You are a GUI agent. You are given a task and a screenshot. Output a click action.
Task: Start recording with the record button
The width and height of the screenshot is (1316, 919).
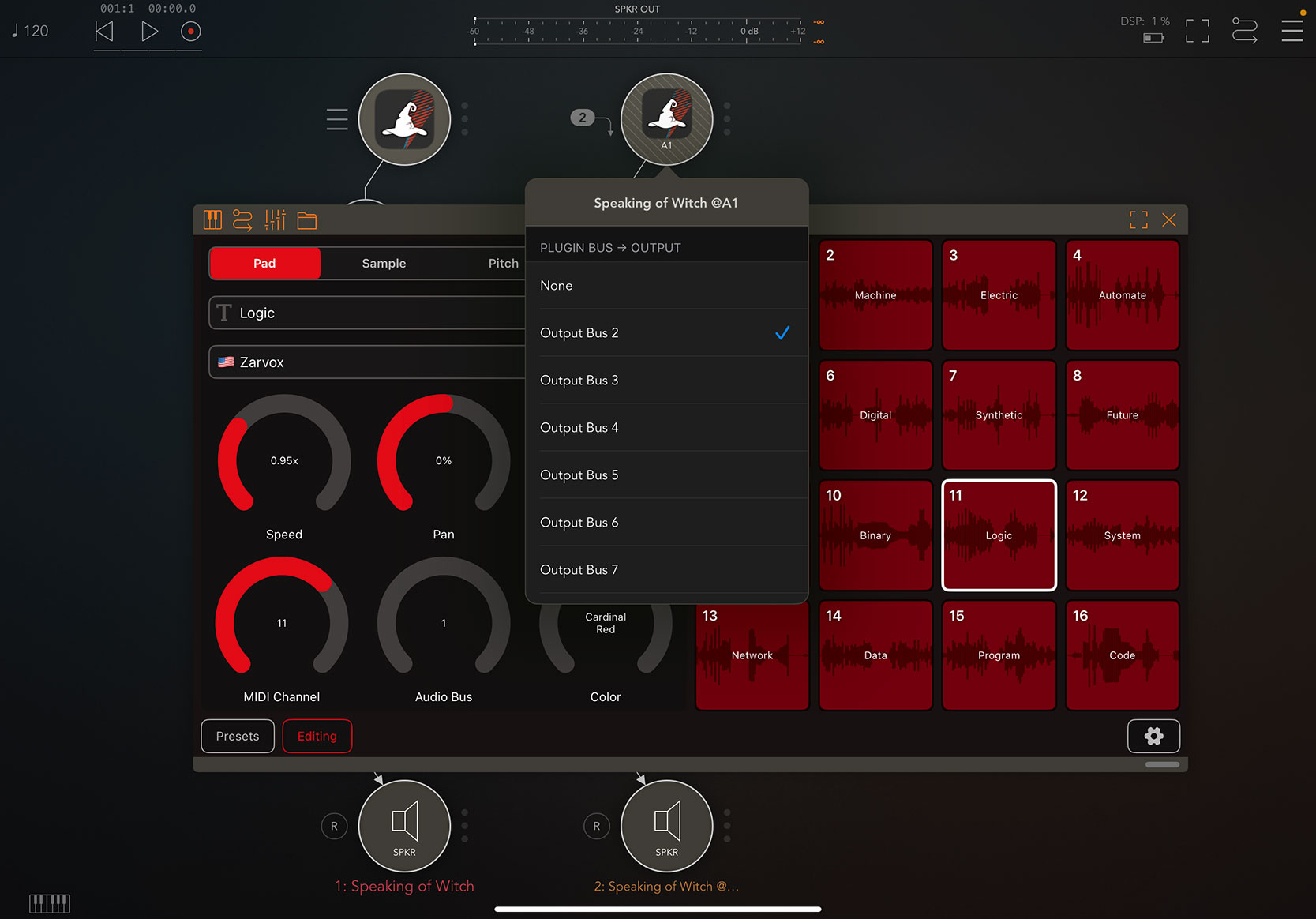coord(189,32)
